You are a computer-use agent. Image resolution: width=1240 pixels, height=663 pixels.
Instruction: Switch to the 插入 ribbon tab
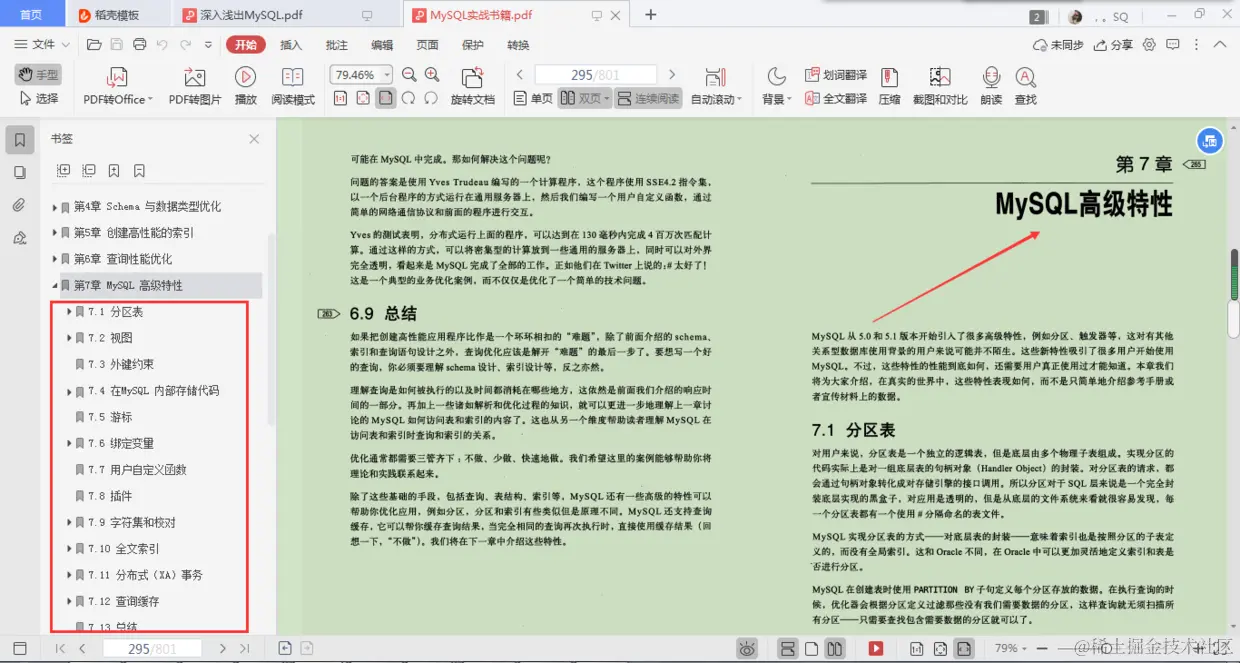[291, 45]
